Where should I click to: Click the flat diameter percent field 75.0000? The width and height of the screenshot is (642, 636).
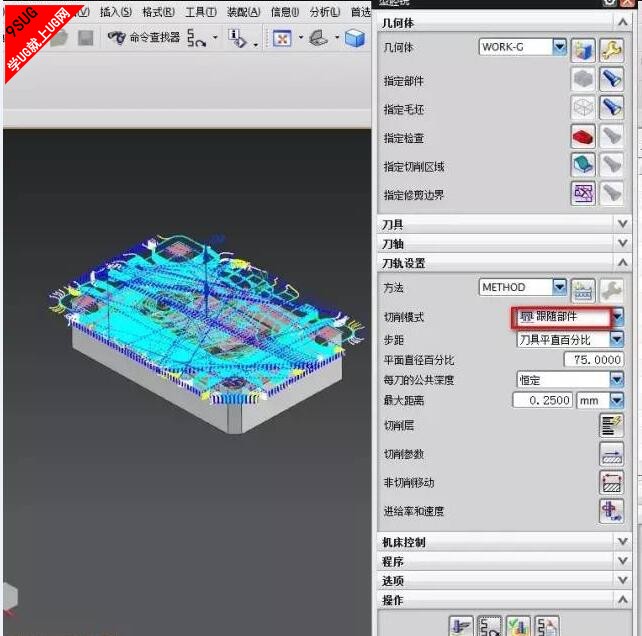(x=594, y=360)
